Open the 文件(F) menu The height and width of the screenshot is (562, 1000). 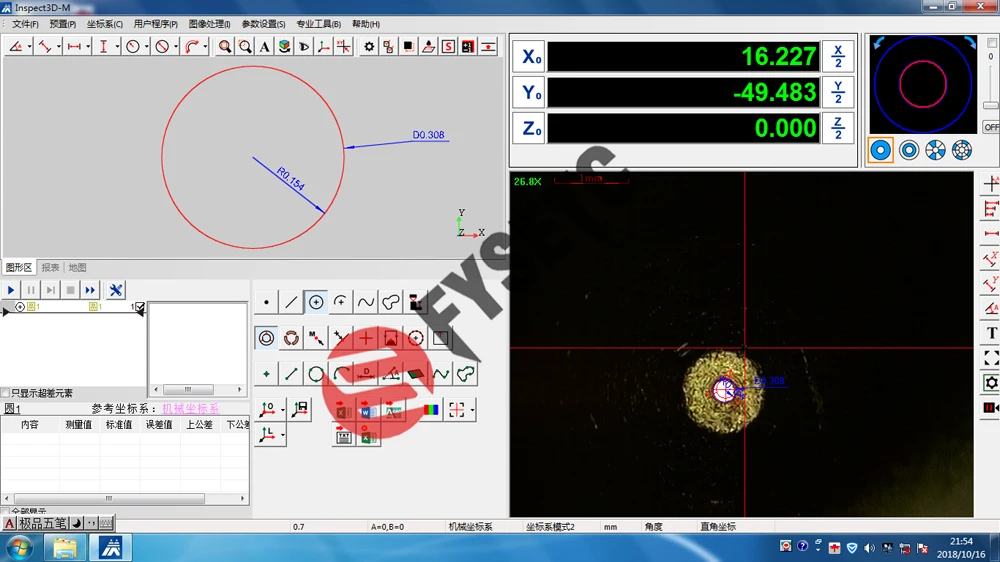pos(26,24)
